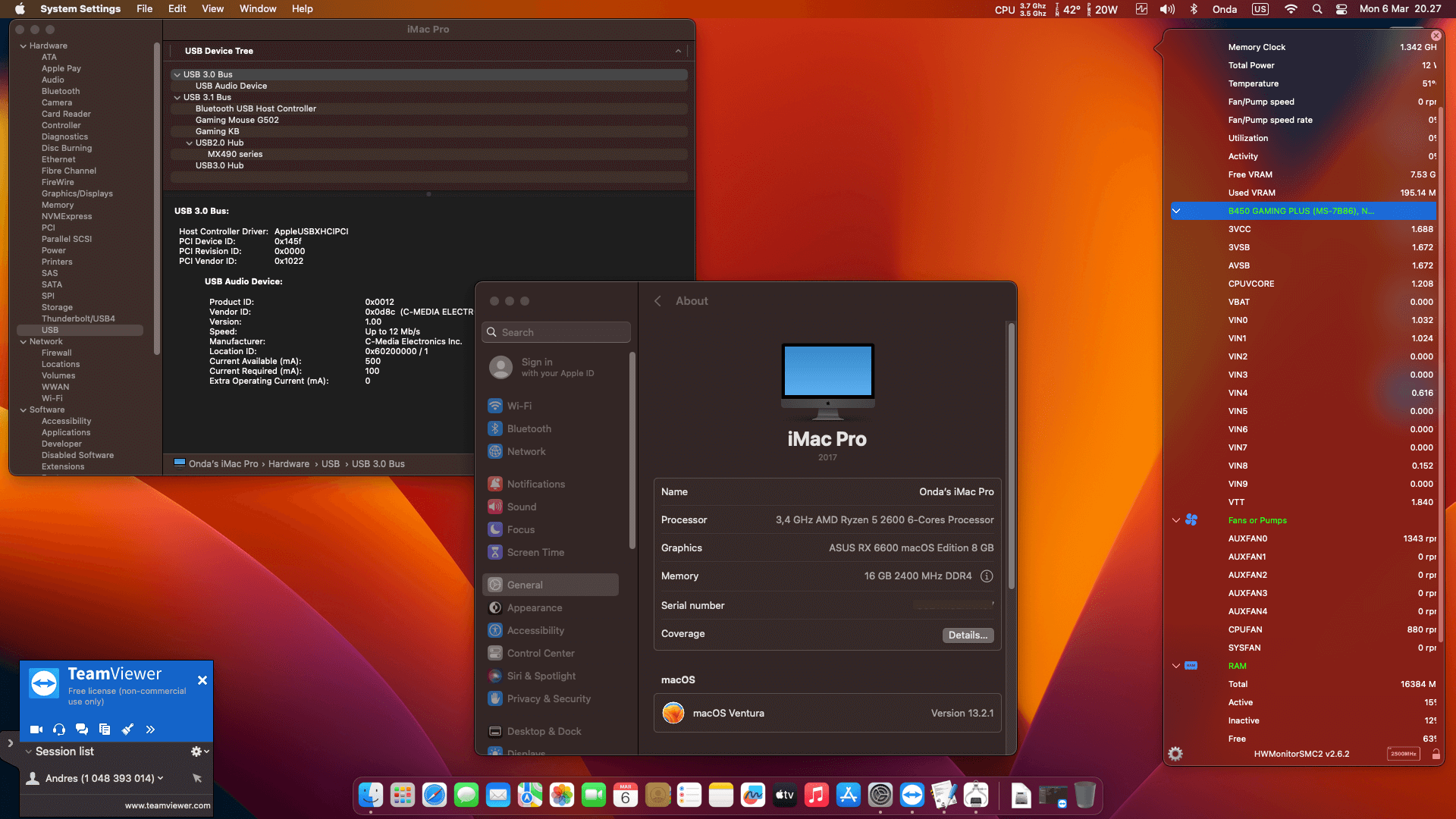Open TeamViewer voice chat headset icon

click(x=58, y=730)
